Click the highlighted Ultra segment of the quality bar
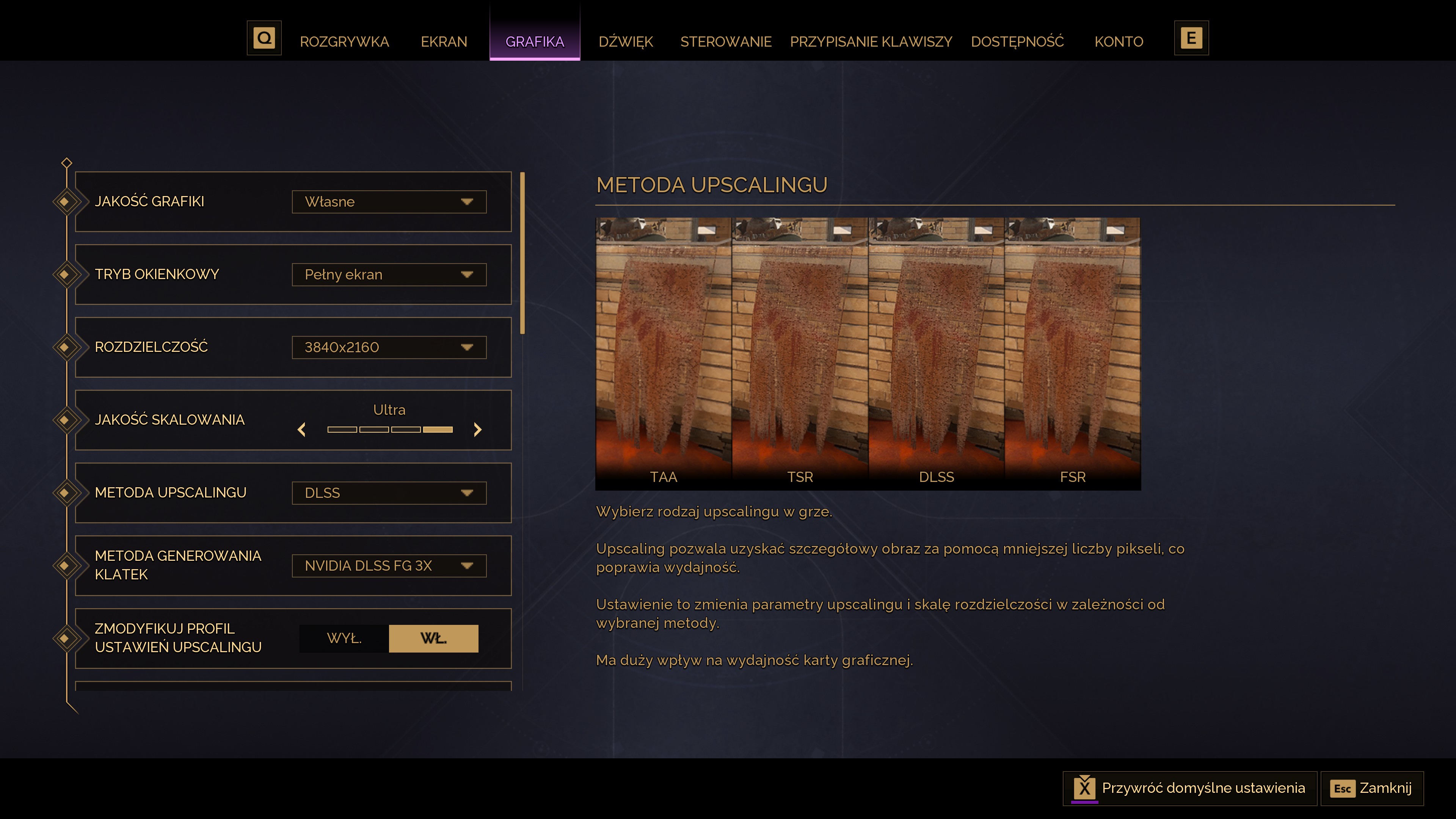This screenshot has width=1456, height=819. click(x=438, y=430)
